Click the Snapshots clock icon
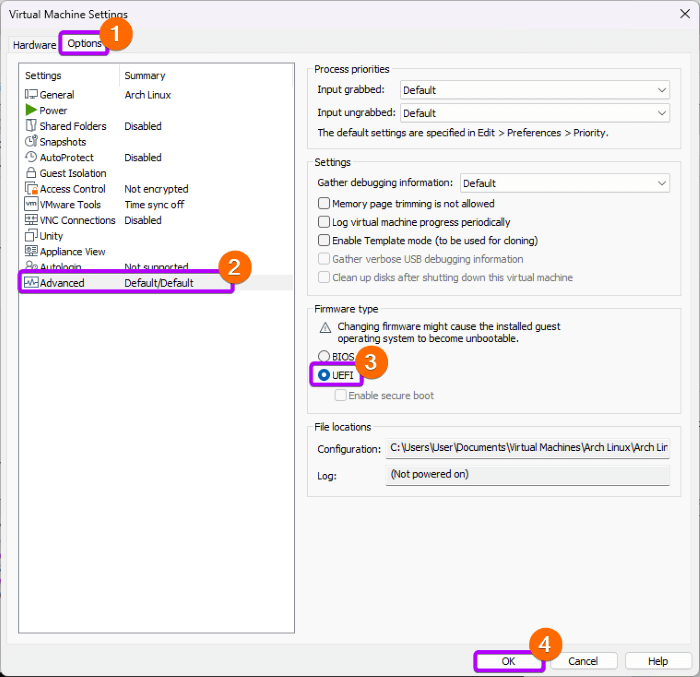Screen dimensions: 700x677 [x=31, y=141]
